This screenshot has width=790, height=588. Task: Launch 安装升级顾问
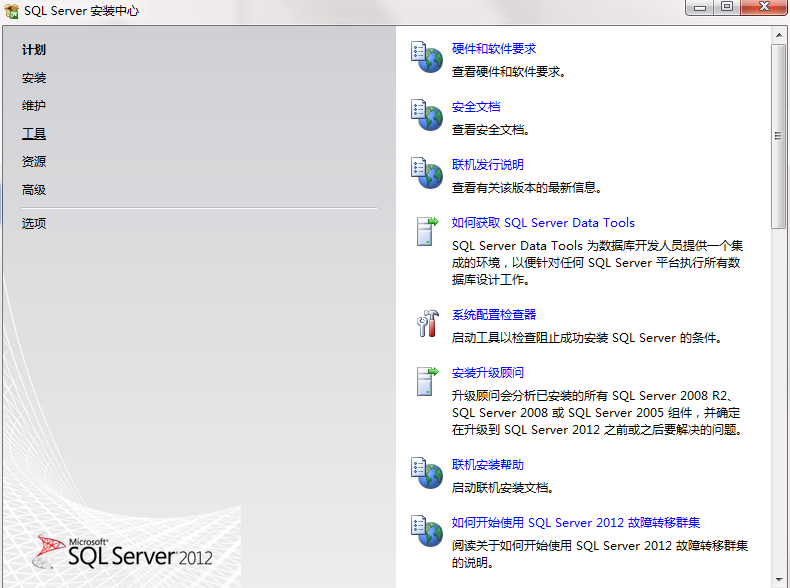488,373
